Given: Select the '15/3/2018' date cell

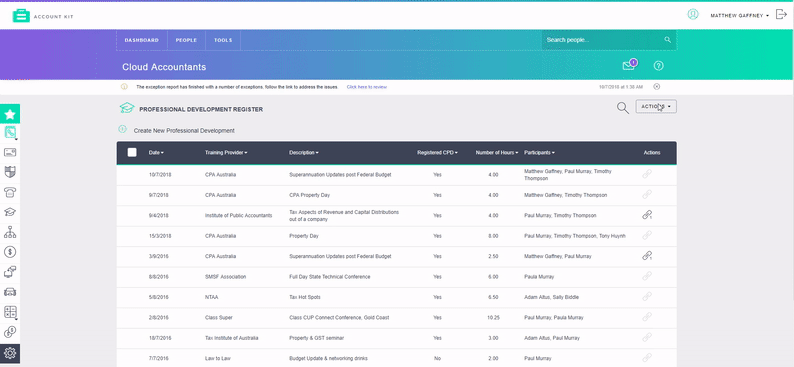Looking at the screenshot, I should click(x=159, y=236).
